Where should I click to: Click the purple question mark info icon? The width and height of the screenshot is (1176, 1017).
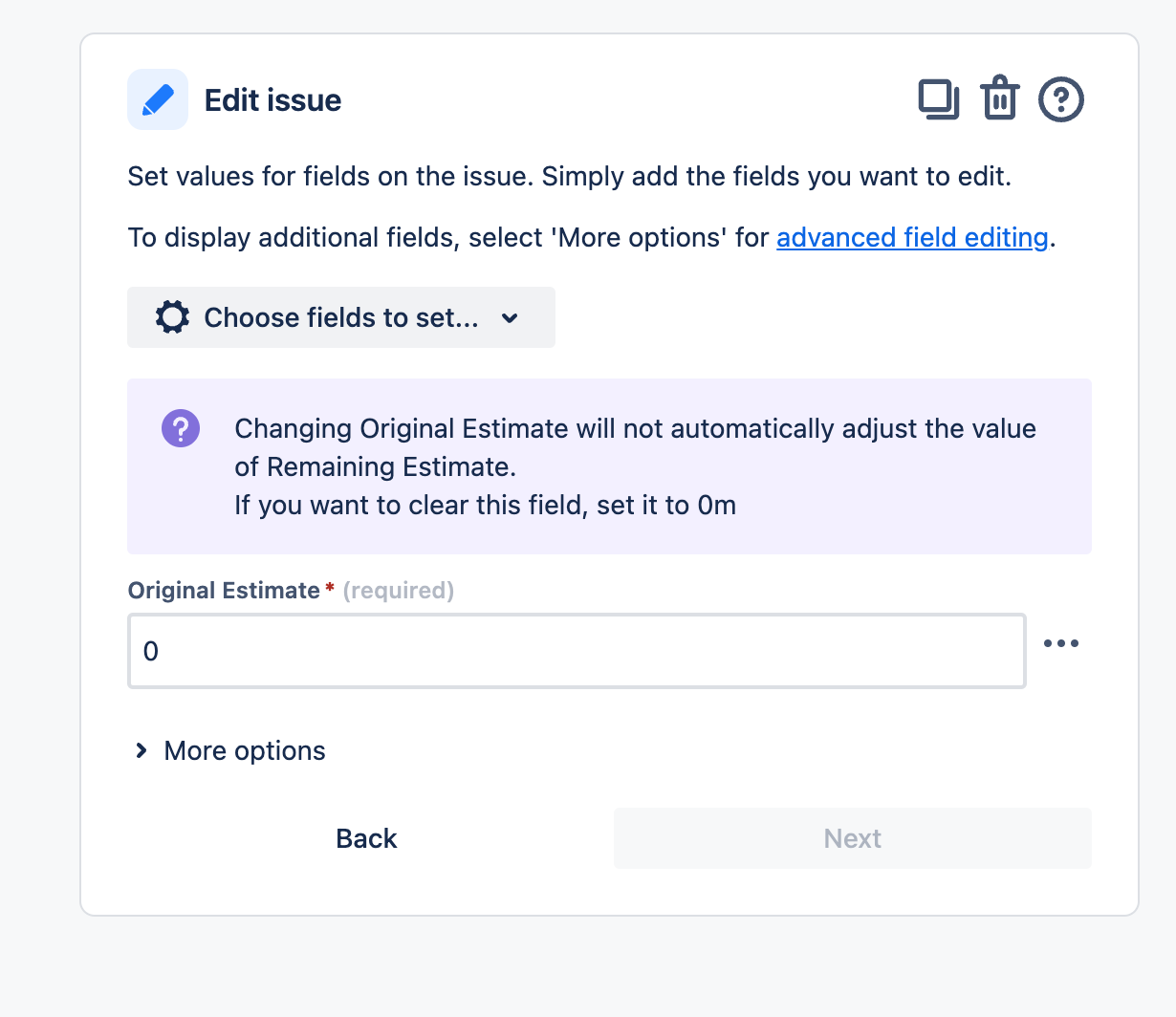[181, 428]
